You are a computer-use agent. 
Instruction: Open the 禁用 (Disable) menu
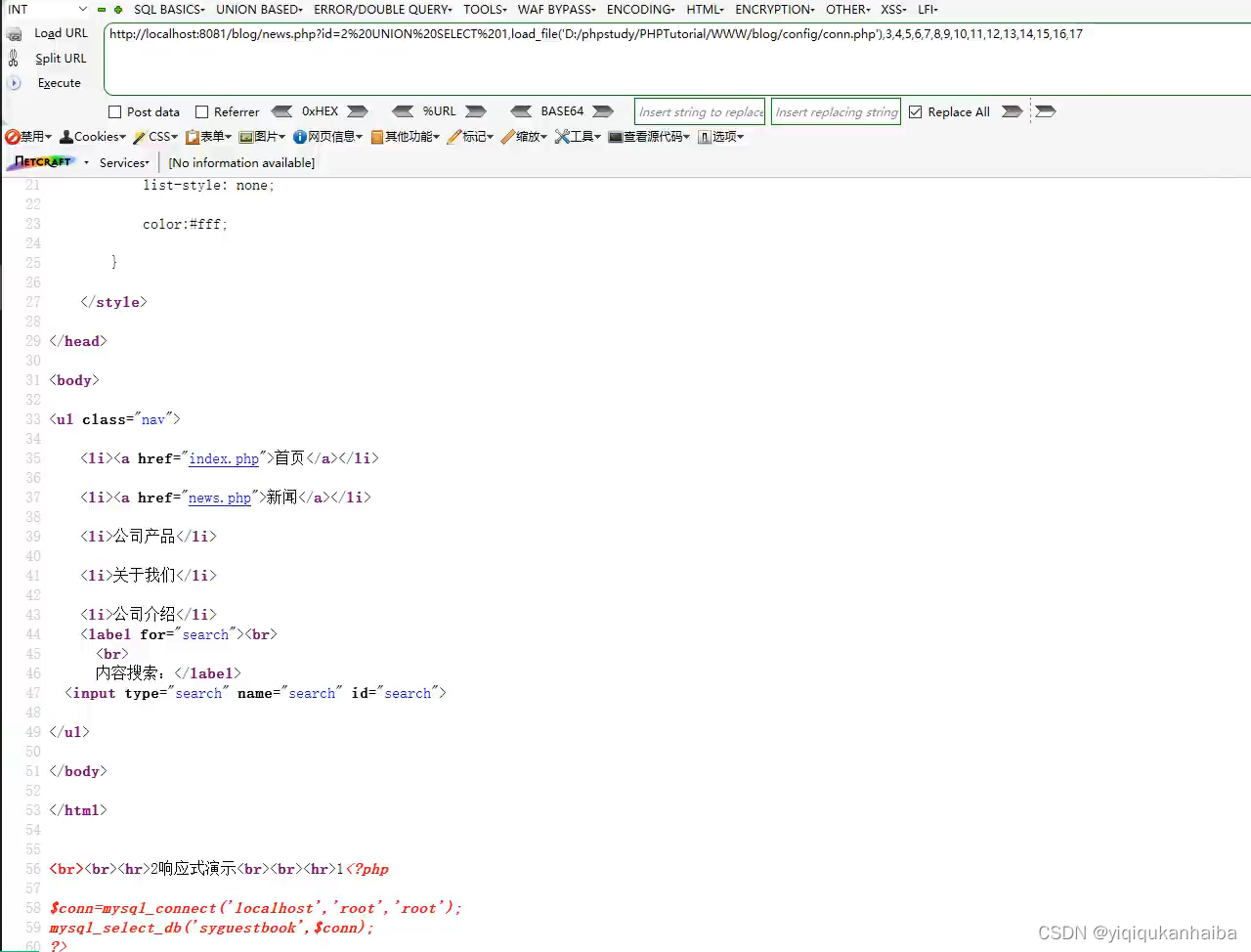28,137
